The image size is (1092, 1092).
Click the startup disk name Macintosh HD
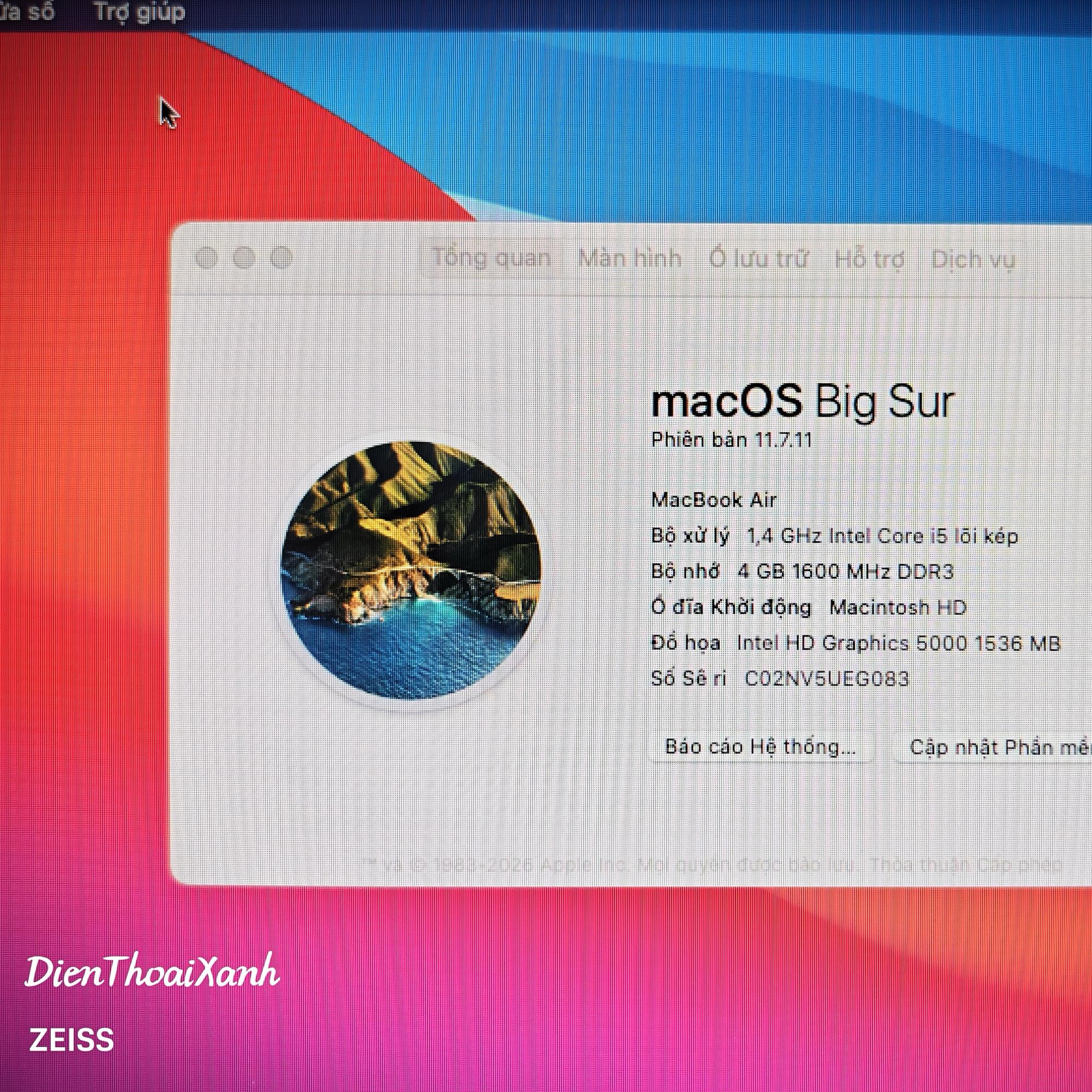coord(898,607)
